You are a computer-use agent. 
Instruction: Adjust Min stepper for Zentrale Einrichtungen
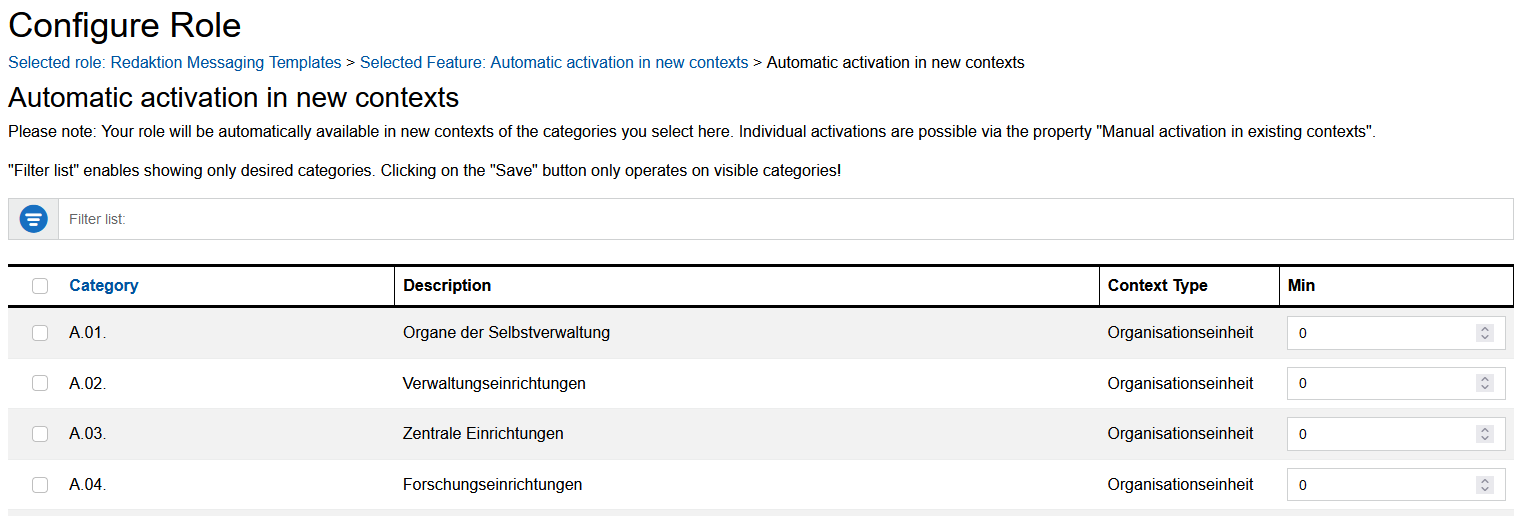1485,434
